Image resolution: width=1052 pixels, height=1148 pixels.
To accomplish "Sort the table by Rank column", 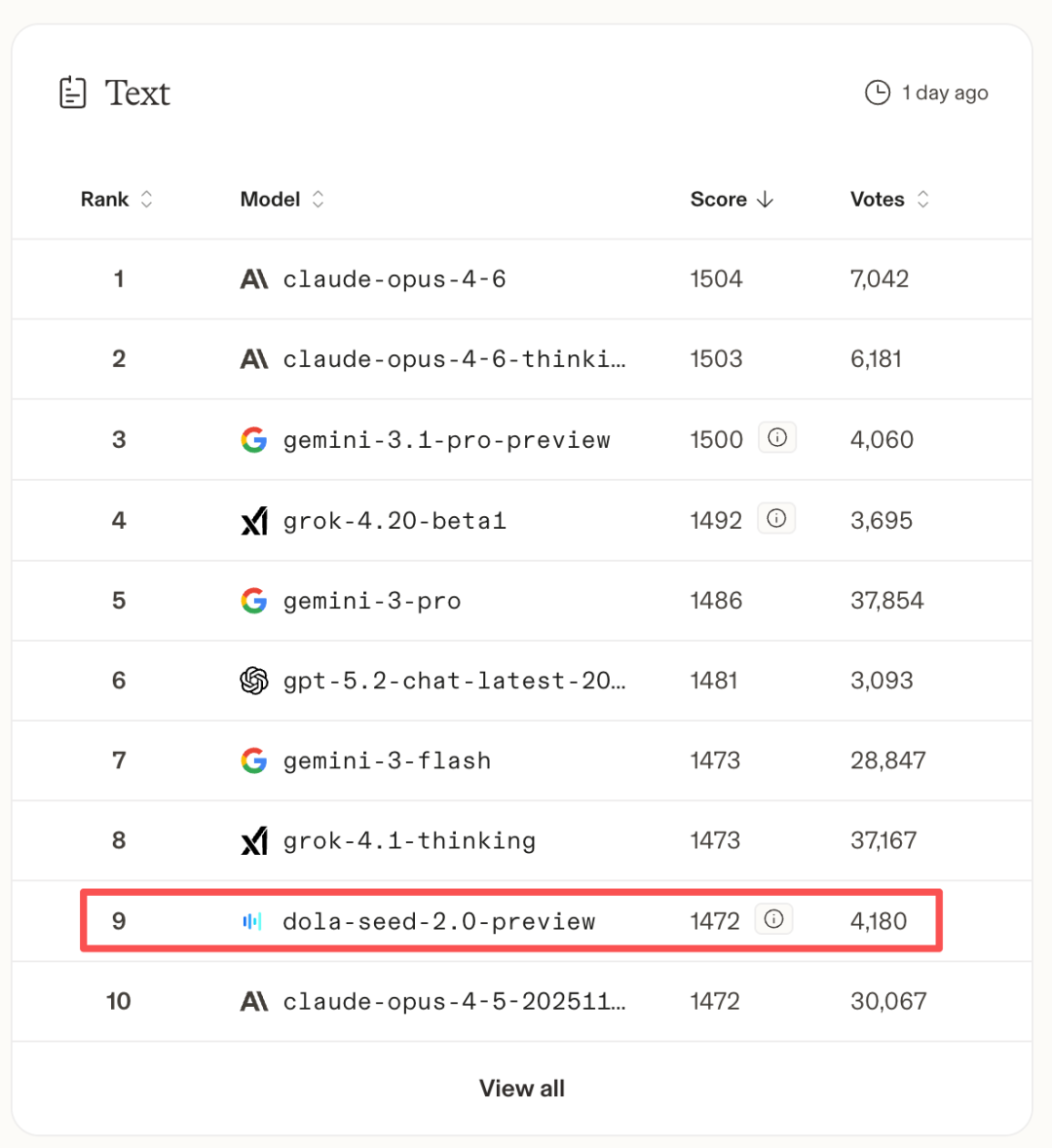I will point(117,200).
